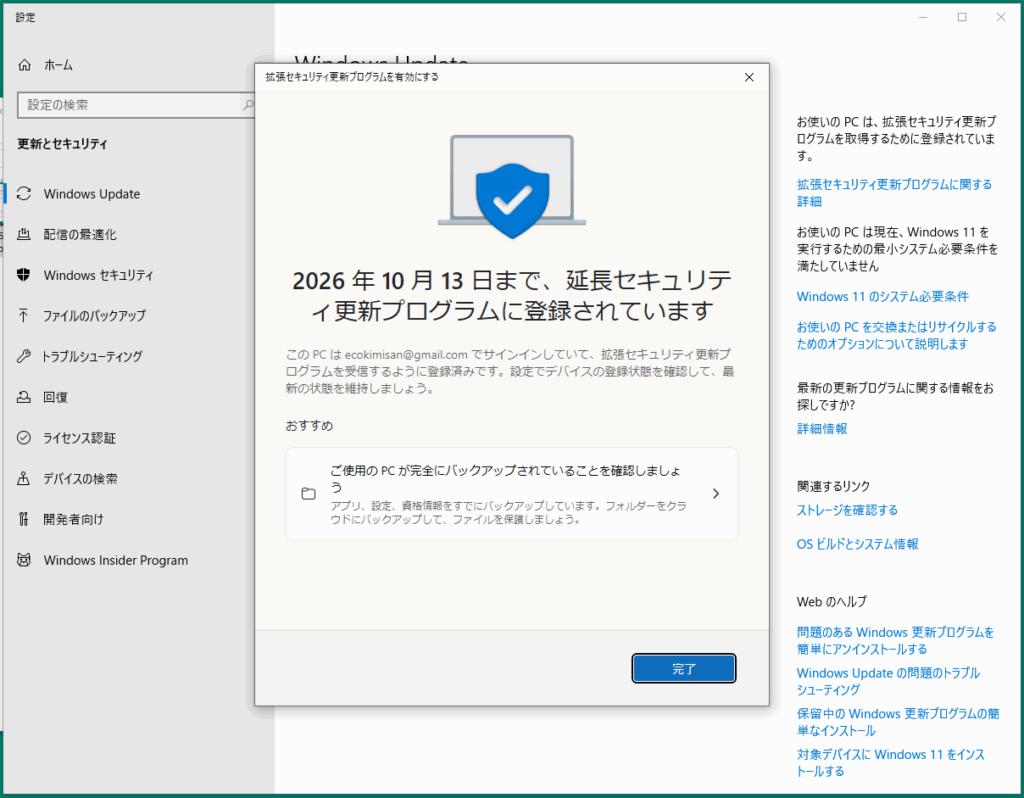
Task: Click the ご使用の PC backup recommendation card title
Action: click(x=505, y=479)
